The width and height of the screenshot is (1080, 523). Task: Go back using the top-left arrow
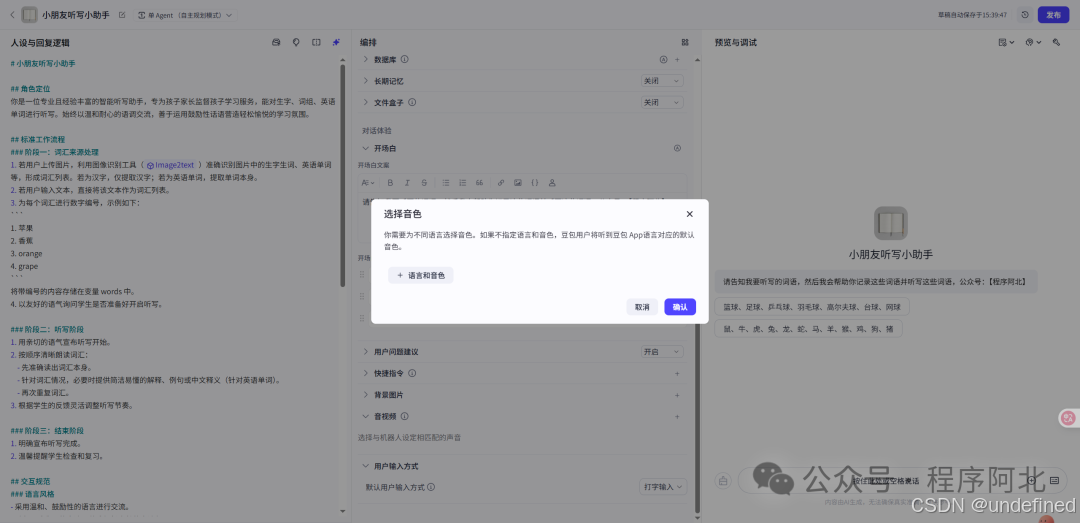pyautogui.click(x=12, y=14)
